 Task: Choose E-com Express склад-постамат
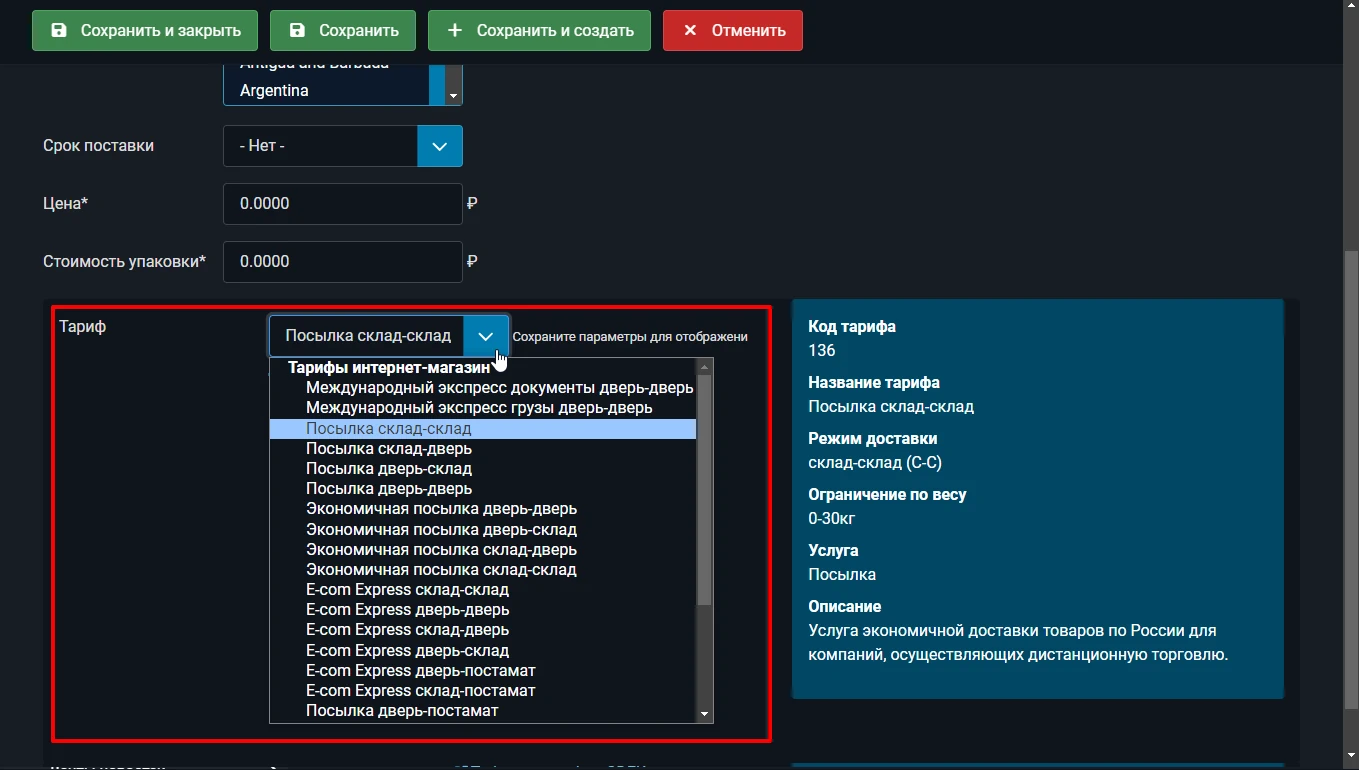(483, 691)
